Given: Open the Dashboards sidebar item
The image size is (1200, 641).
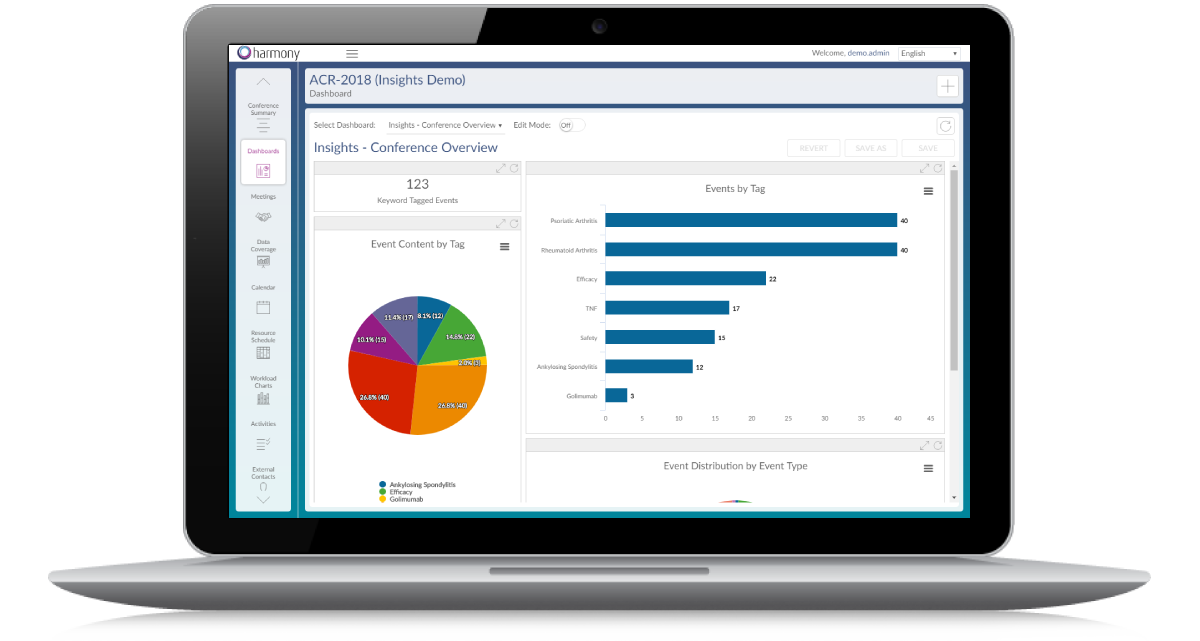Looking at the screenshot, I should pos(263,162).
